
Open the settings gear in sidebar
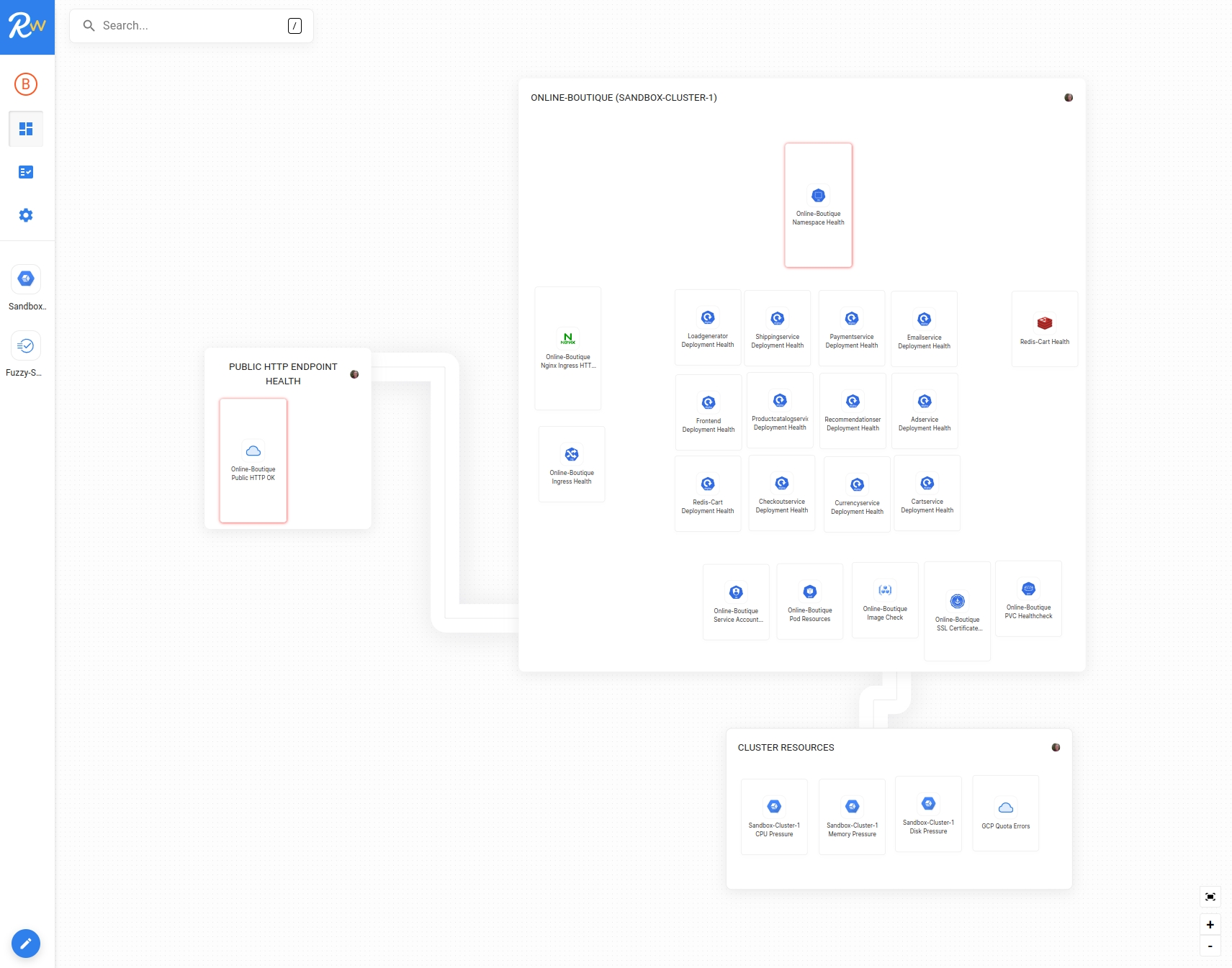26,215
